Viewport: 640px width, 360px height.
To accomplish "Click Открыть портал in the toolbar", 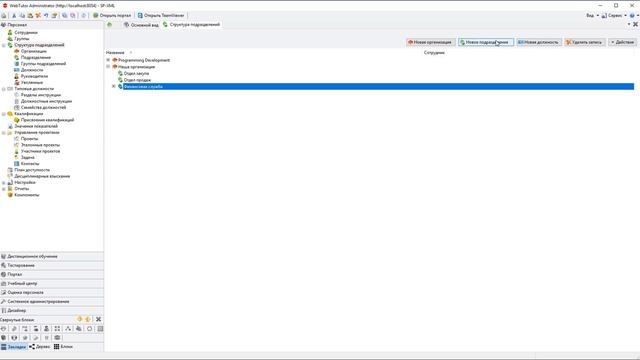I will pyautogui.click(x=112, y=16).
